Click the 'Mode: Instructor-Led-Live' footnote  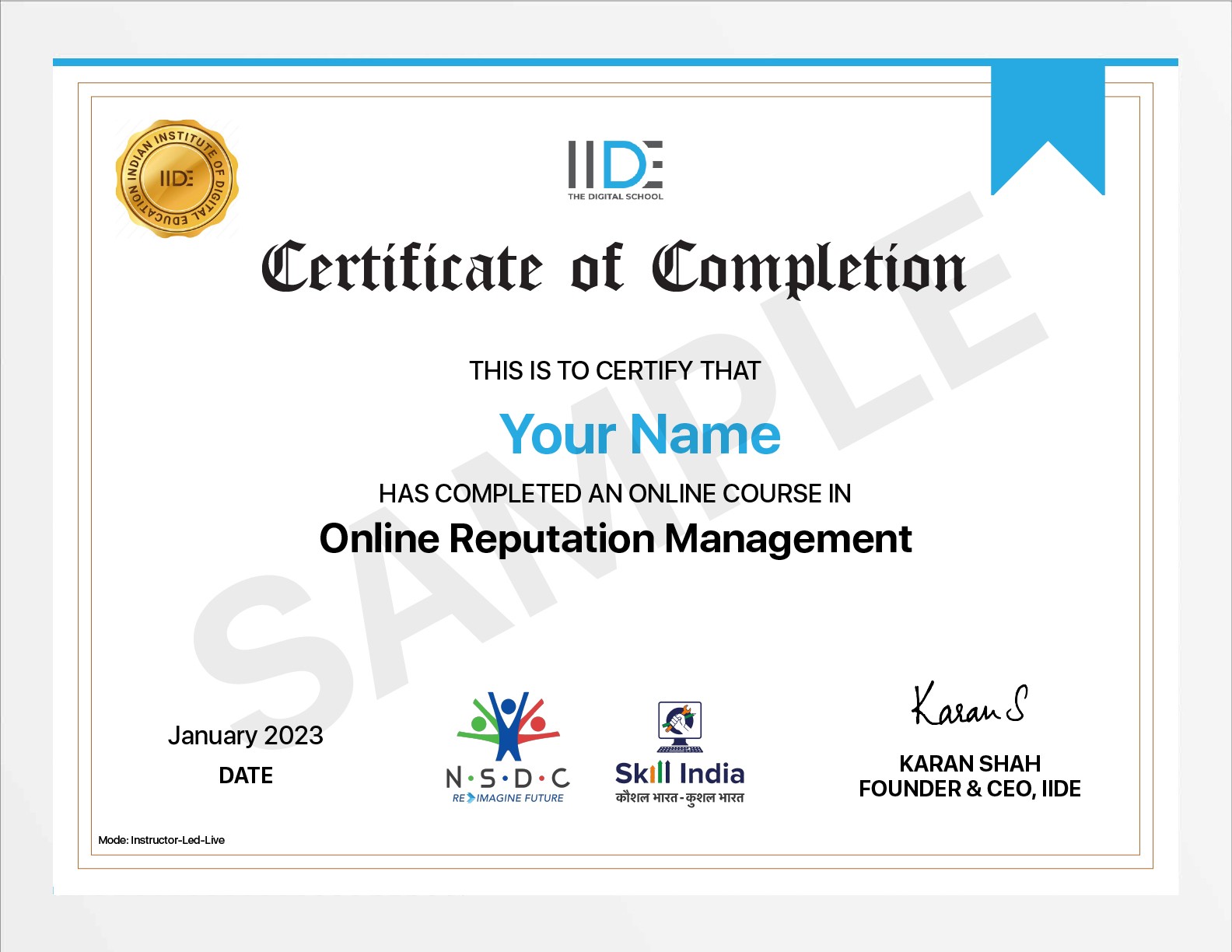click(161, 840)
